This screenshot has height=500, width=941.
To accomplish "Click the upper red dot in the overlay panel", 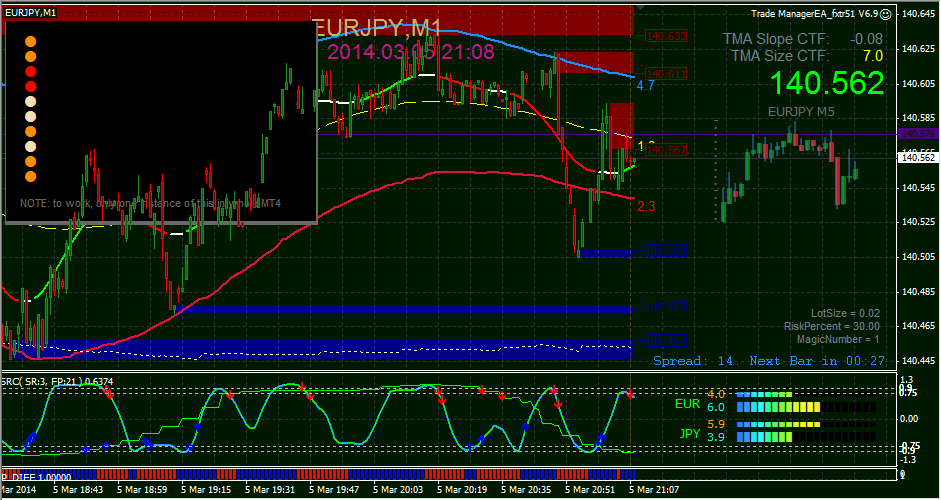I will (x=31, y=71).
